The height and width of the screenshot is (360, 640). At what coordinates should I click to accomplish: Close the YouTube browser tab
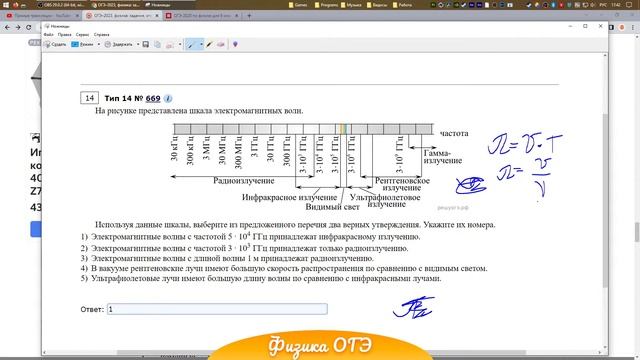tap(77, 16)
